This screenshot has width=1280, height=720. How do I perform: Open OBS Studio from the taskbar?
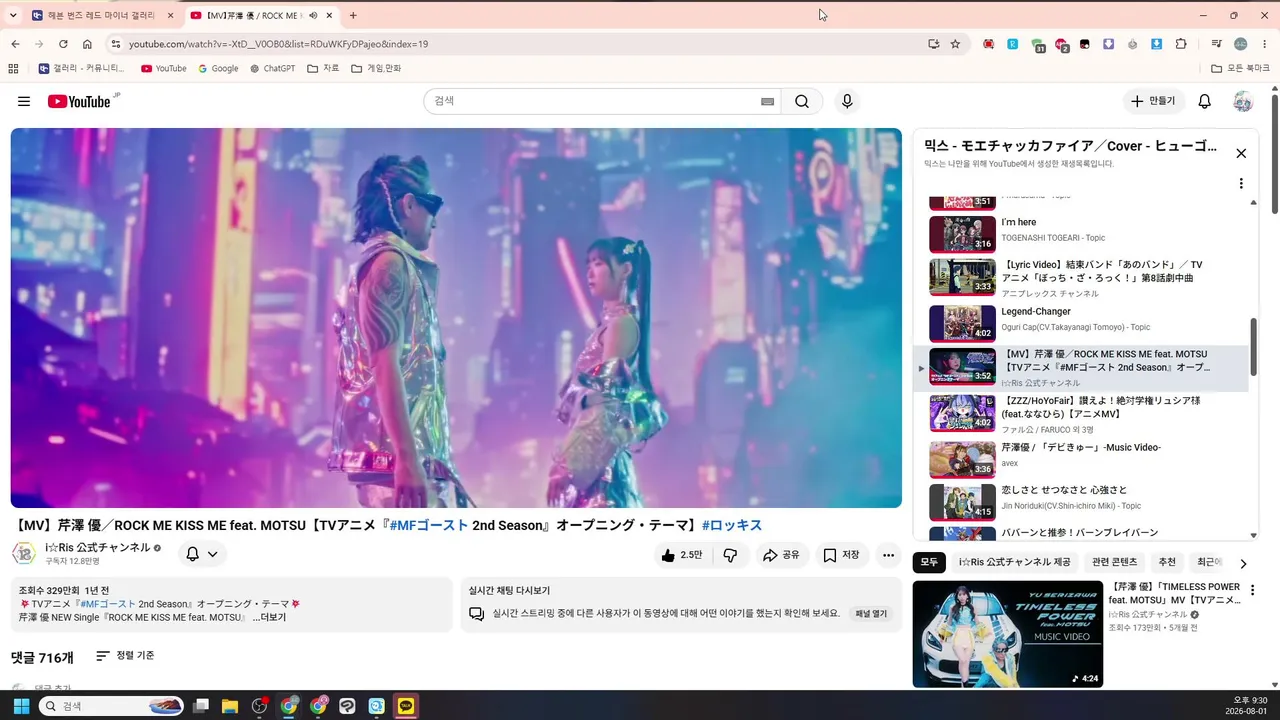[x=260, y=706]
